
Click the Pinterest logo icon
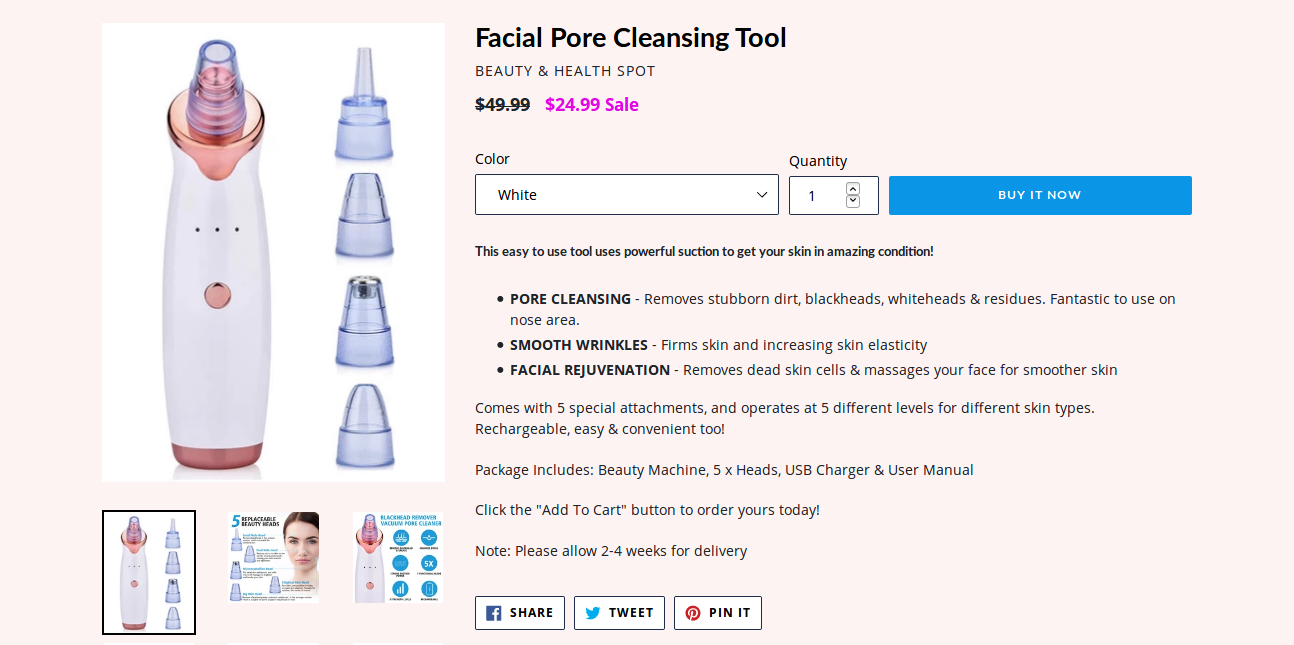tap(693, 613)
